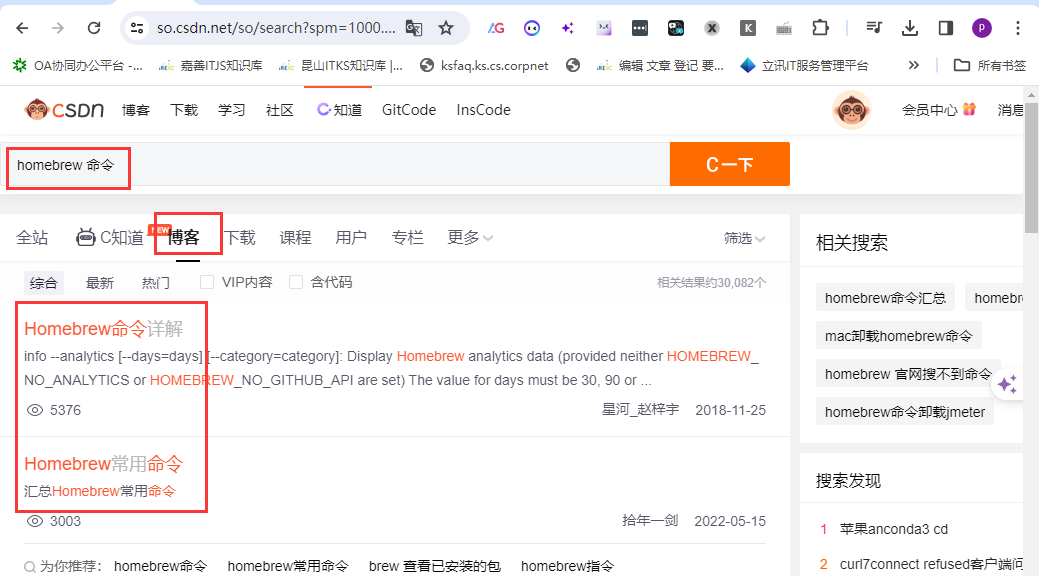Open GitCode in top navigation
The image size is (1039, 576).
coord(409,110)
